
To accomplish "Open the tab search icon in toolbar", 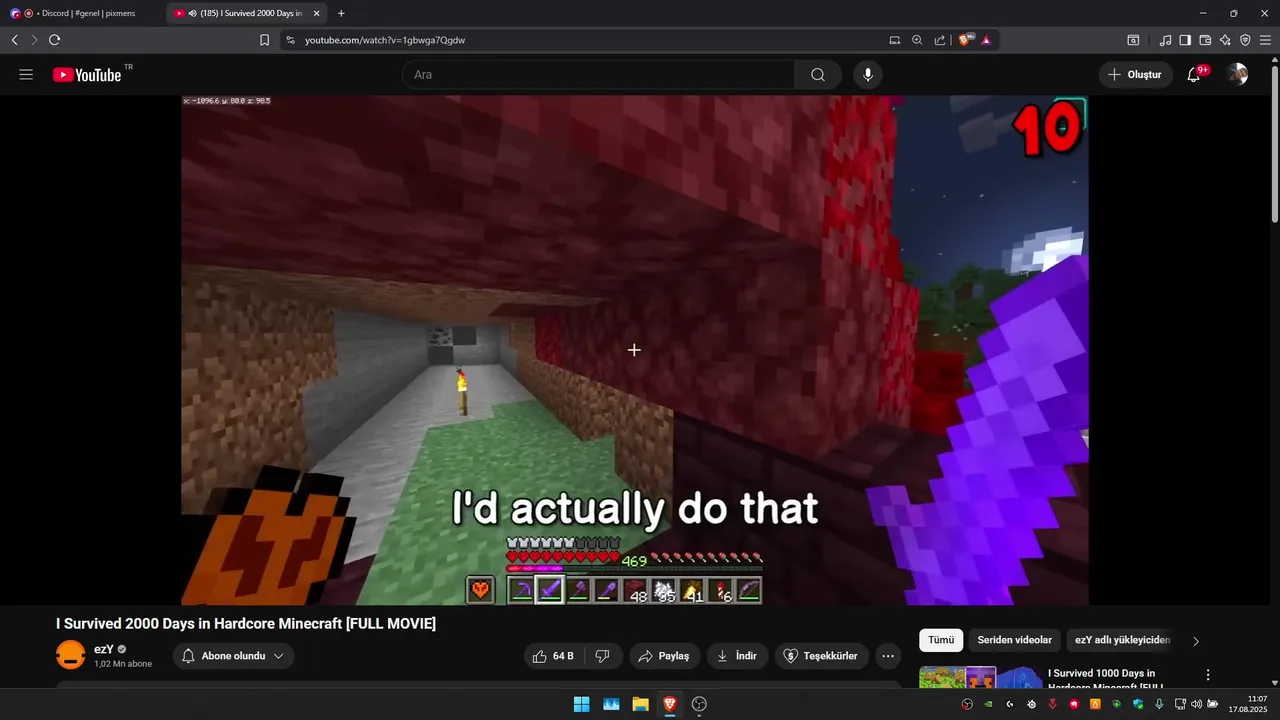I will [1133, 40].
